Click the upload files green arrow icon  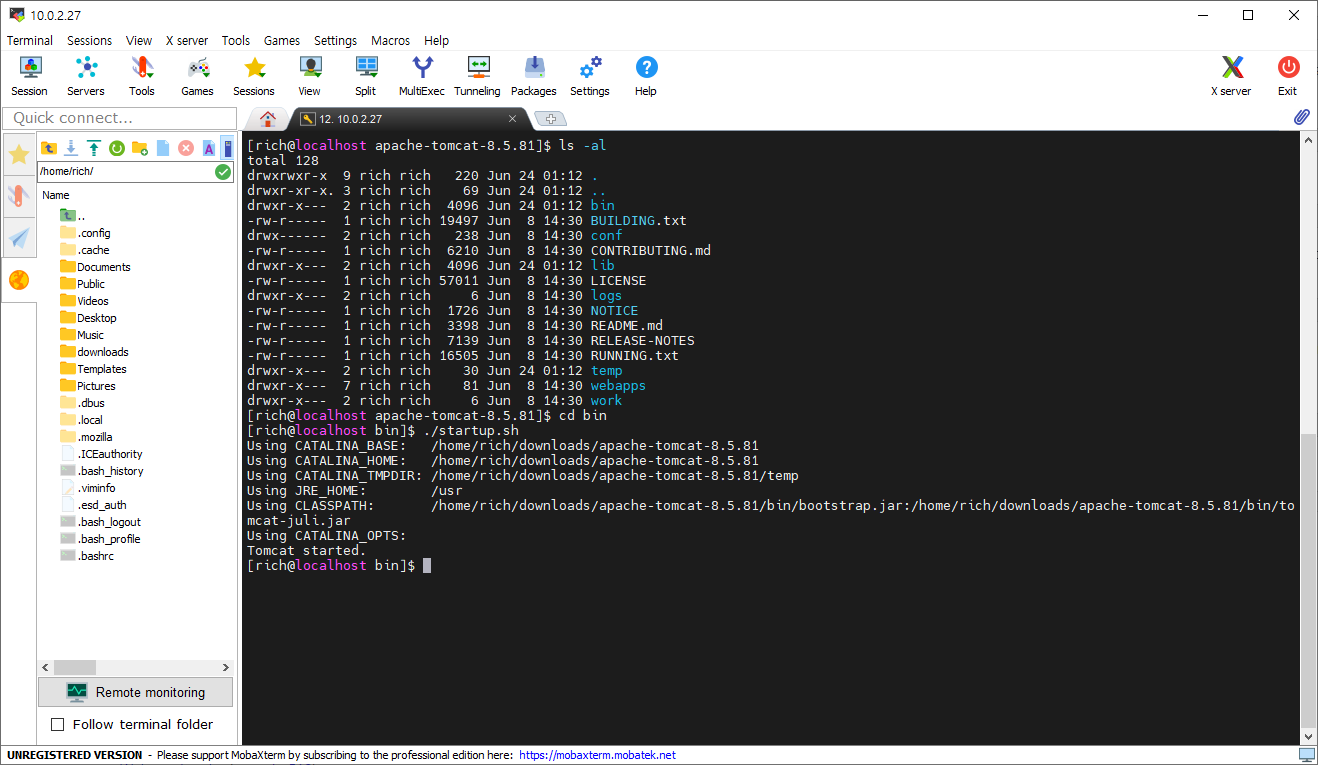94,148
